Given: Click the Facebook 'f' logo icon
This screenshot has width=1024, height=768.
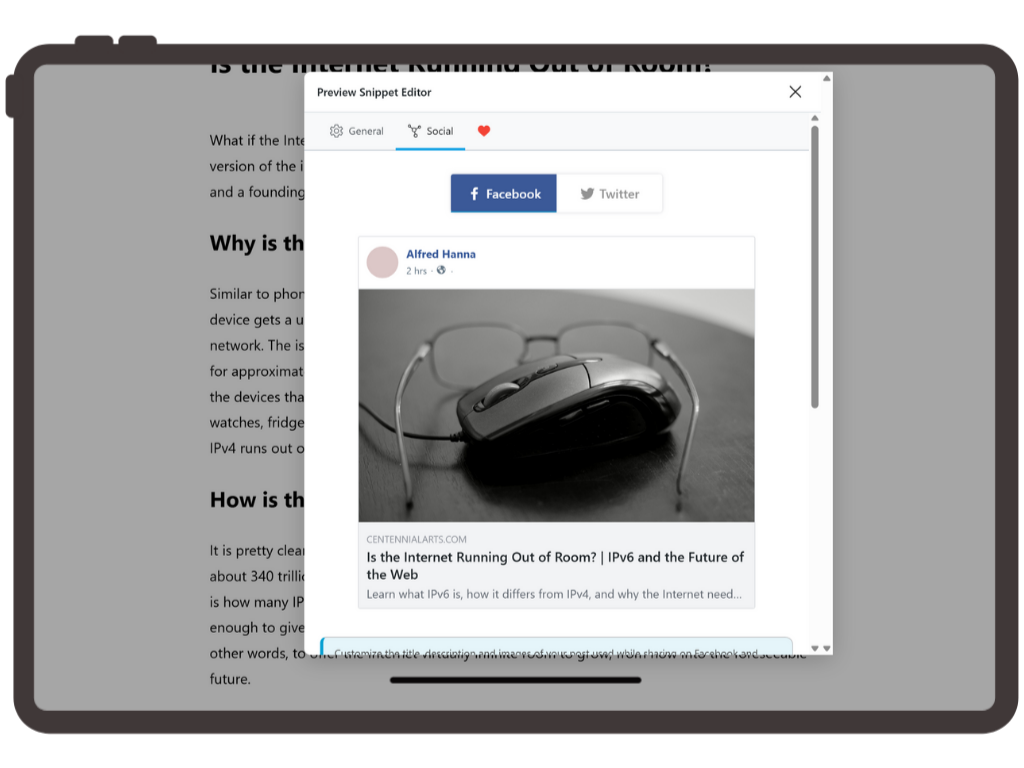Looking at the screenshot, I should tap(474, 194).
